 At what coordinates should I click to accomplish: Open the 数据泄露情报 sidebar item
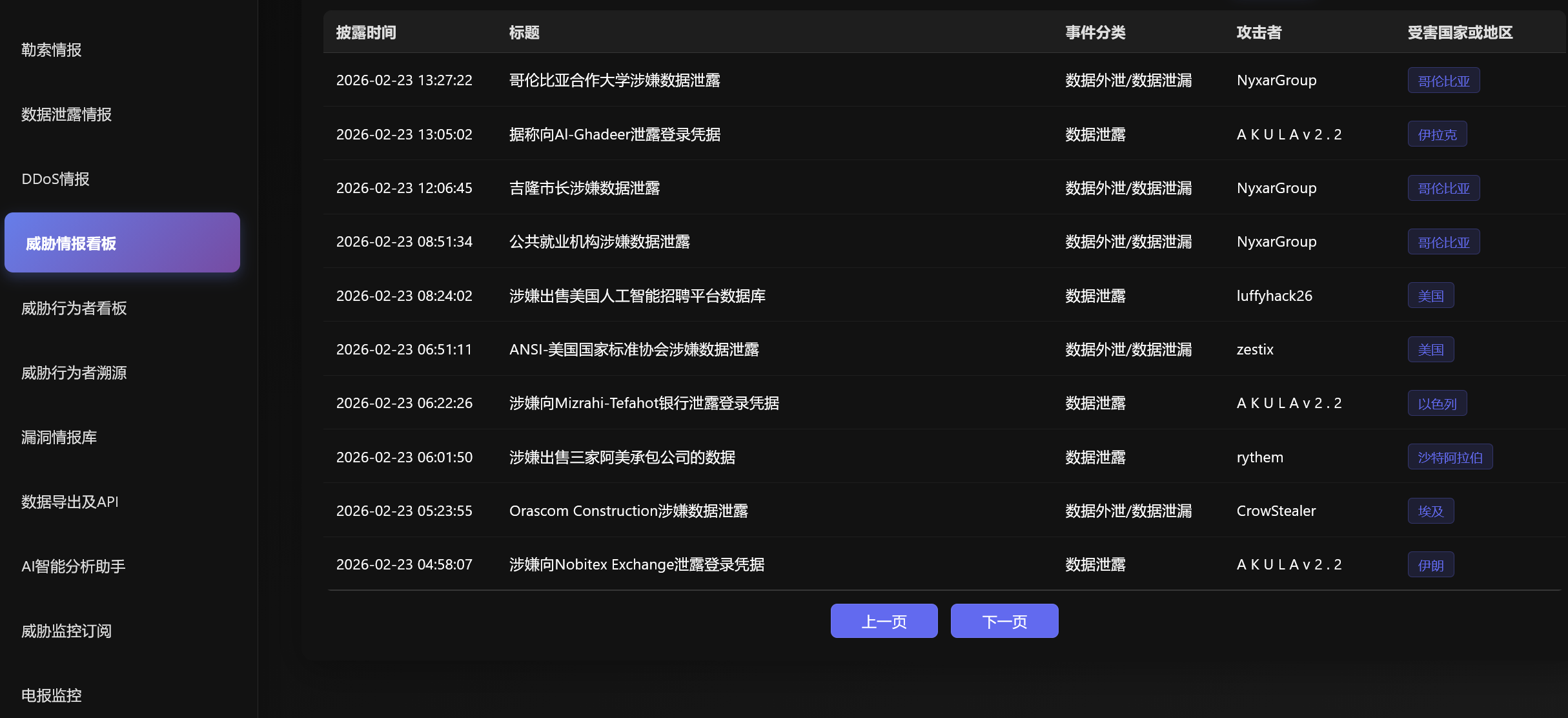[x=65, y=114]
